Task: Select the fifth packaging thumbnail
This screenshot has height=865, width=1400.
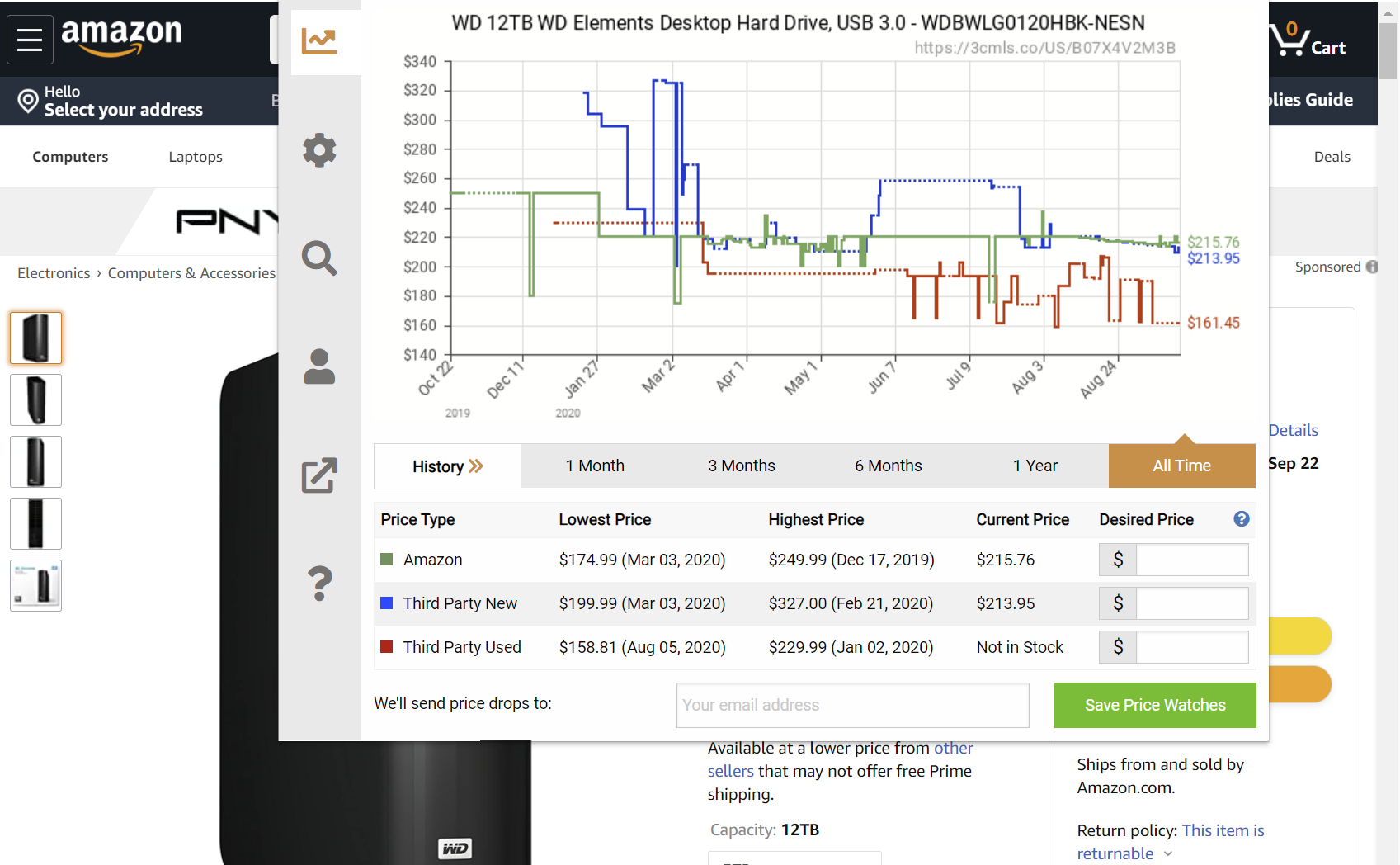Action: pos(35,585)
